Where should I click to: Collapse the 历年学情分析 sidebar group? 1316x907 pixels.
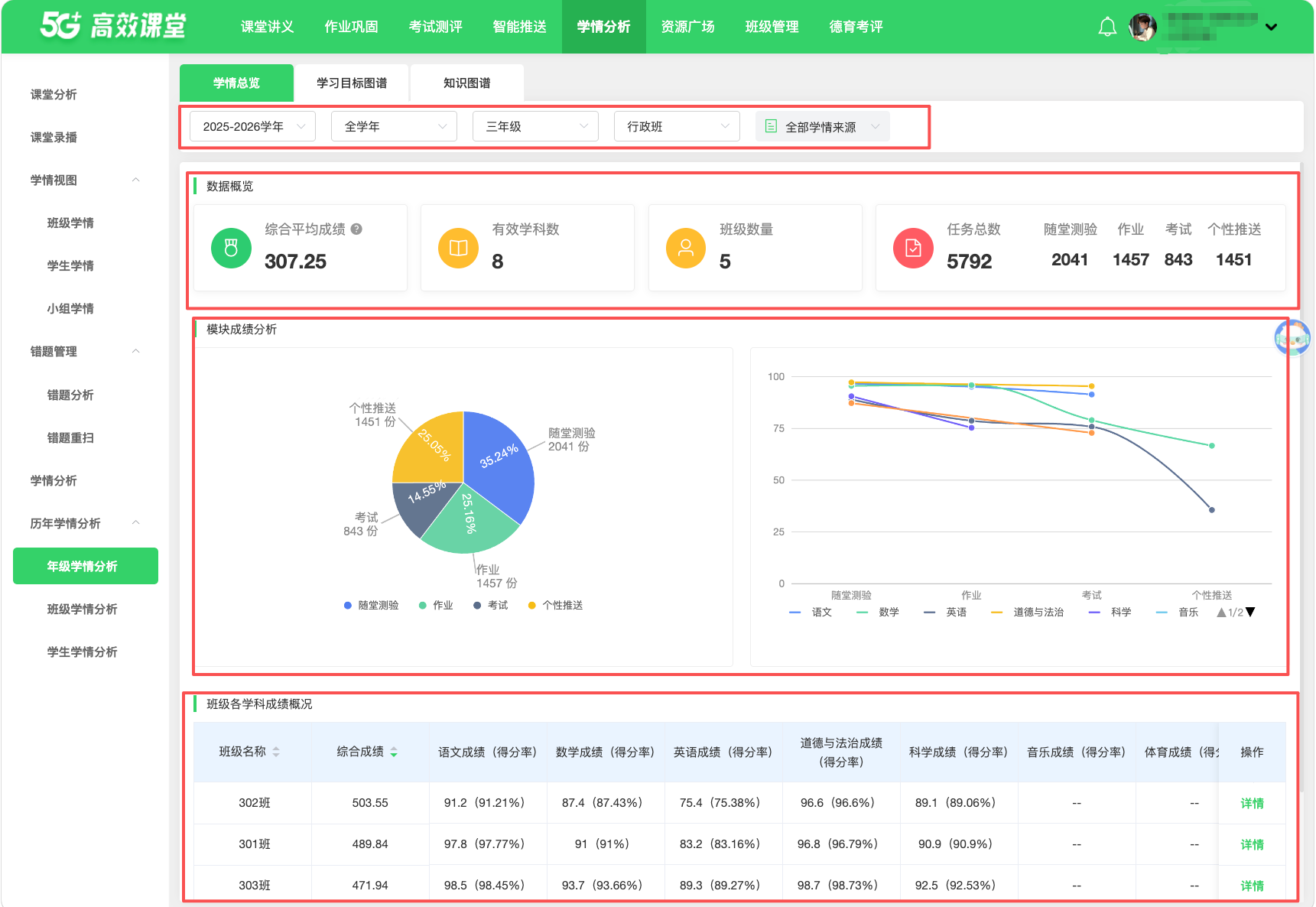[136, 522]
